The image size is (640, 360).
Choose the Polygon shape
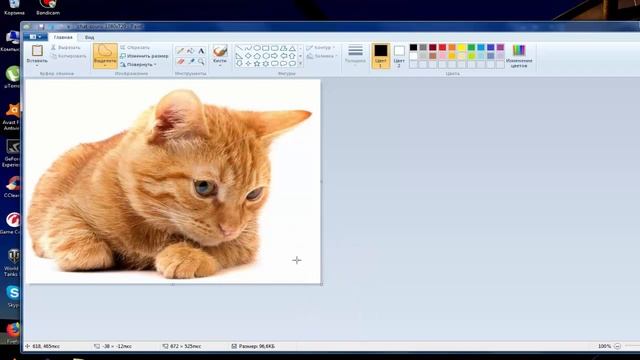(x=283, y=48)
